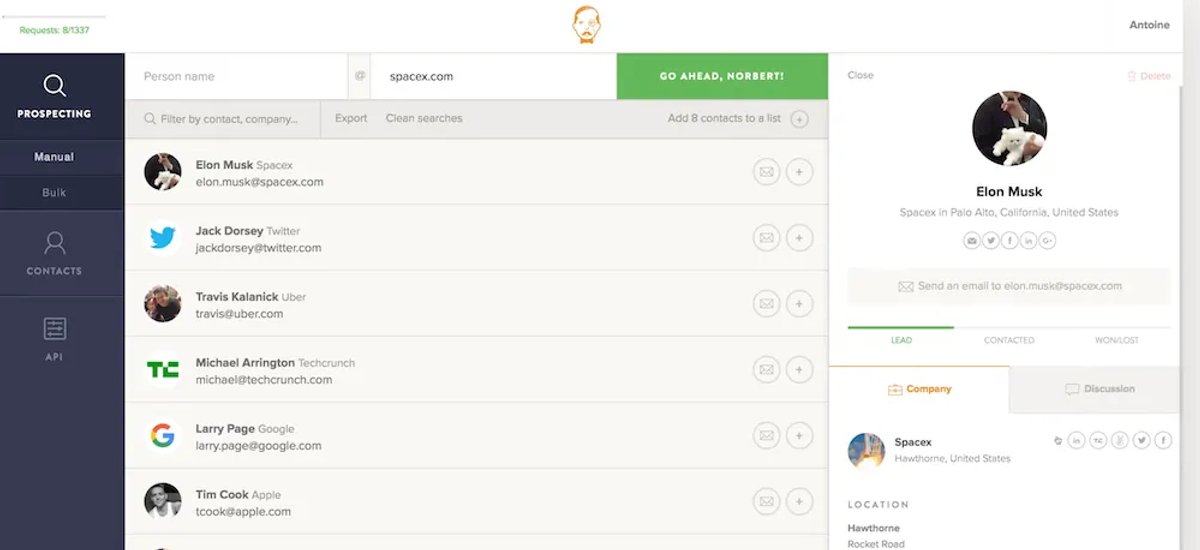Viewport: 1200px width, 550px height.
Task: Click envelope icon in Jack Dorsey row
Action: coord(766,238)
